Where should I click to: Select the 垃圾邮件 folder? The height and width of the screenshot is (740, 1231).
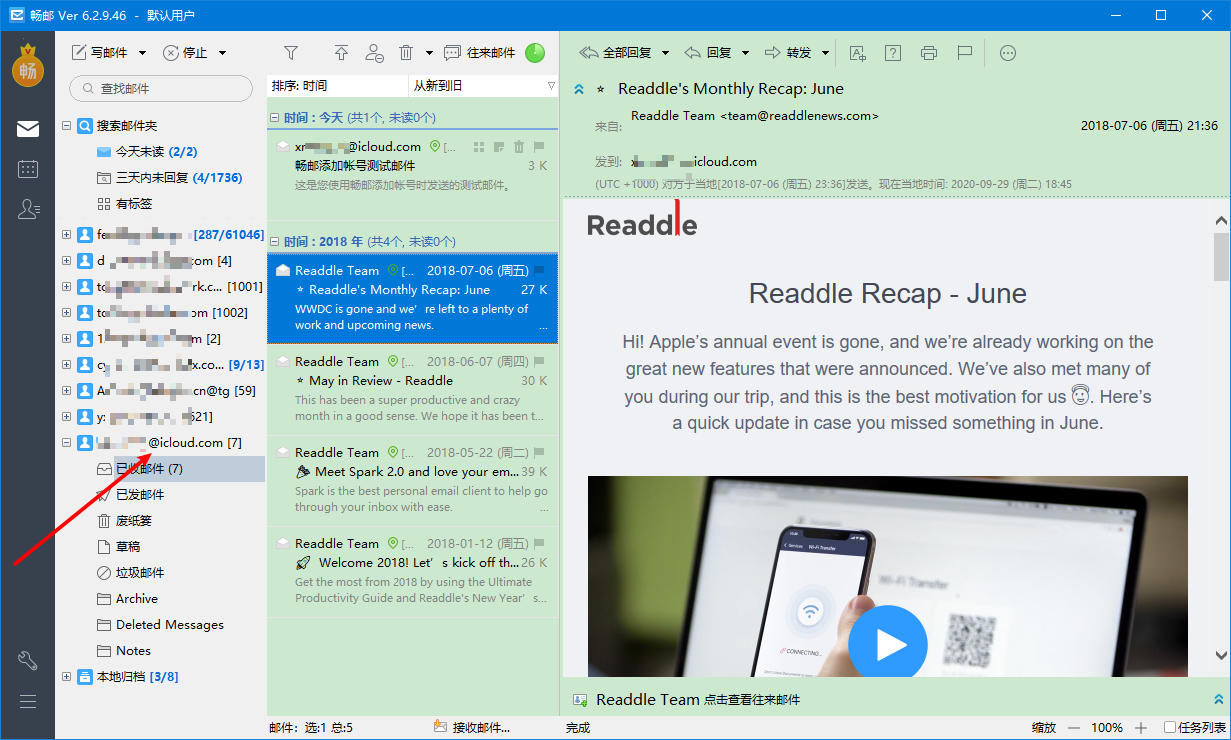tap(140, 573)
